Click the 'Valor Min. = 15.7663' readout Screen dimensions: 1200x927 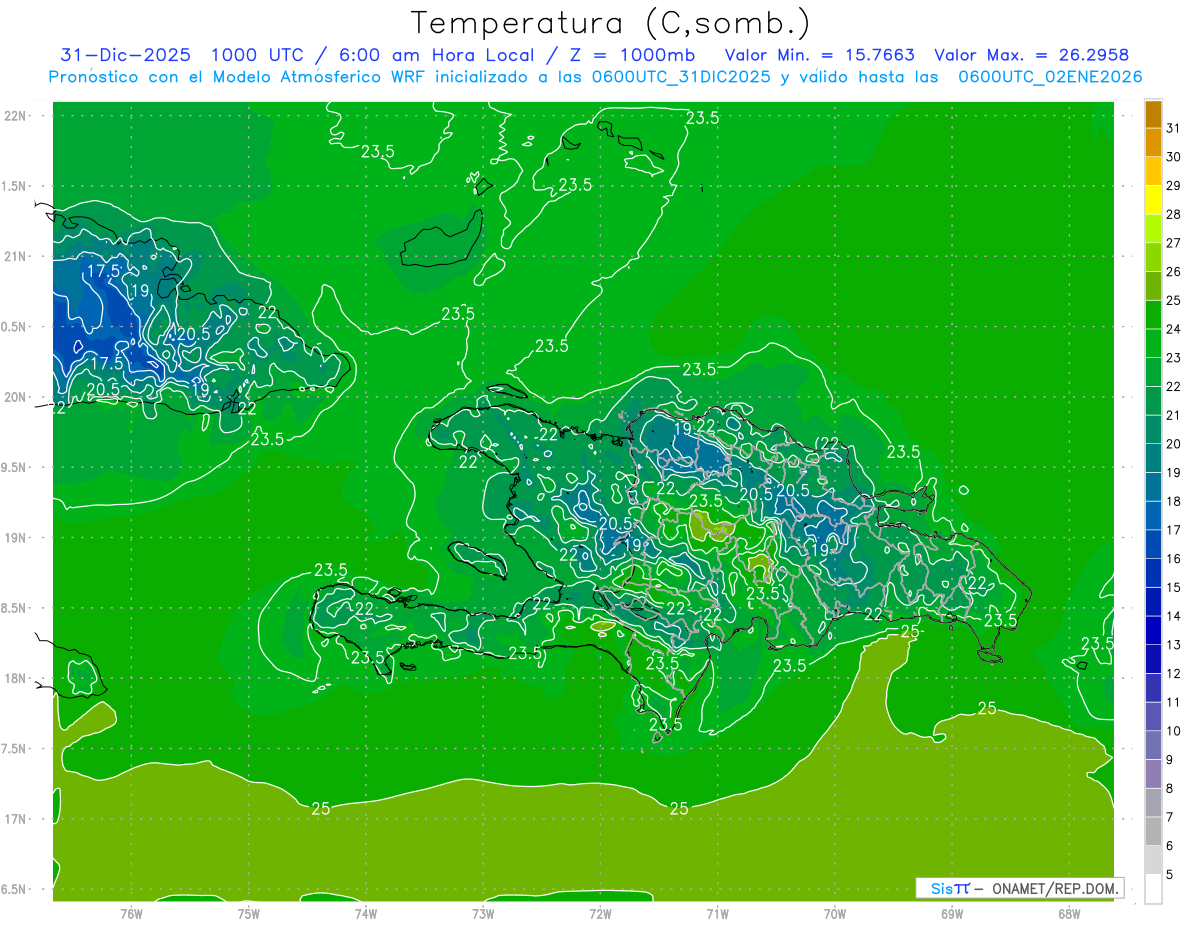(x=819, y=55)
